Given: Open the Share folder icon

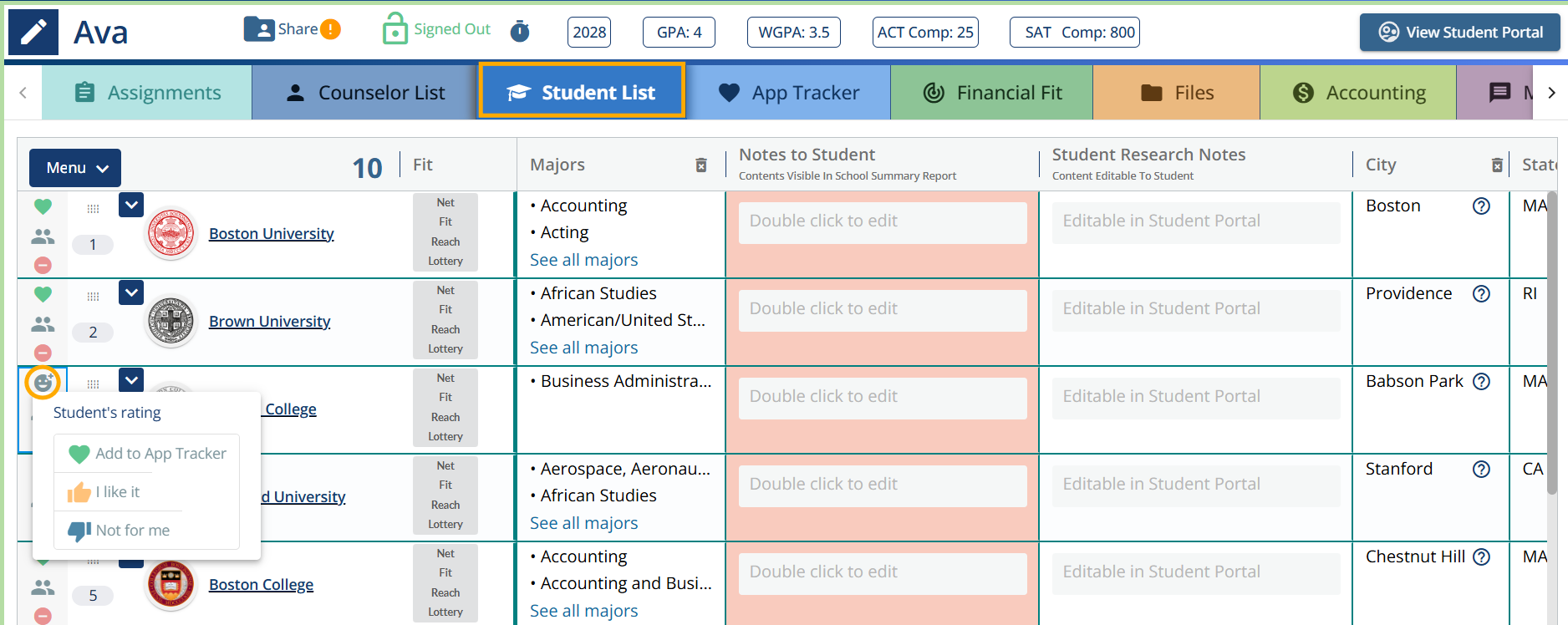Looking at the screenshot, I should click(259, 29).
